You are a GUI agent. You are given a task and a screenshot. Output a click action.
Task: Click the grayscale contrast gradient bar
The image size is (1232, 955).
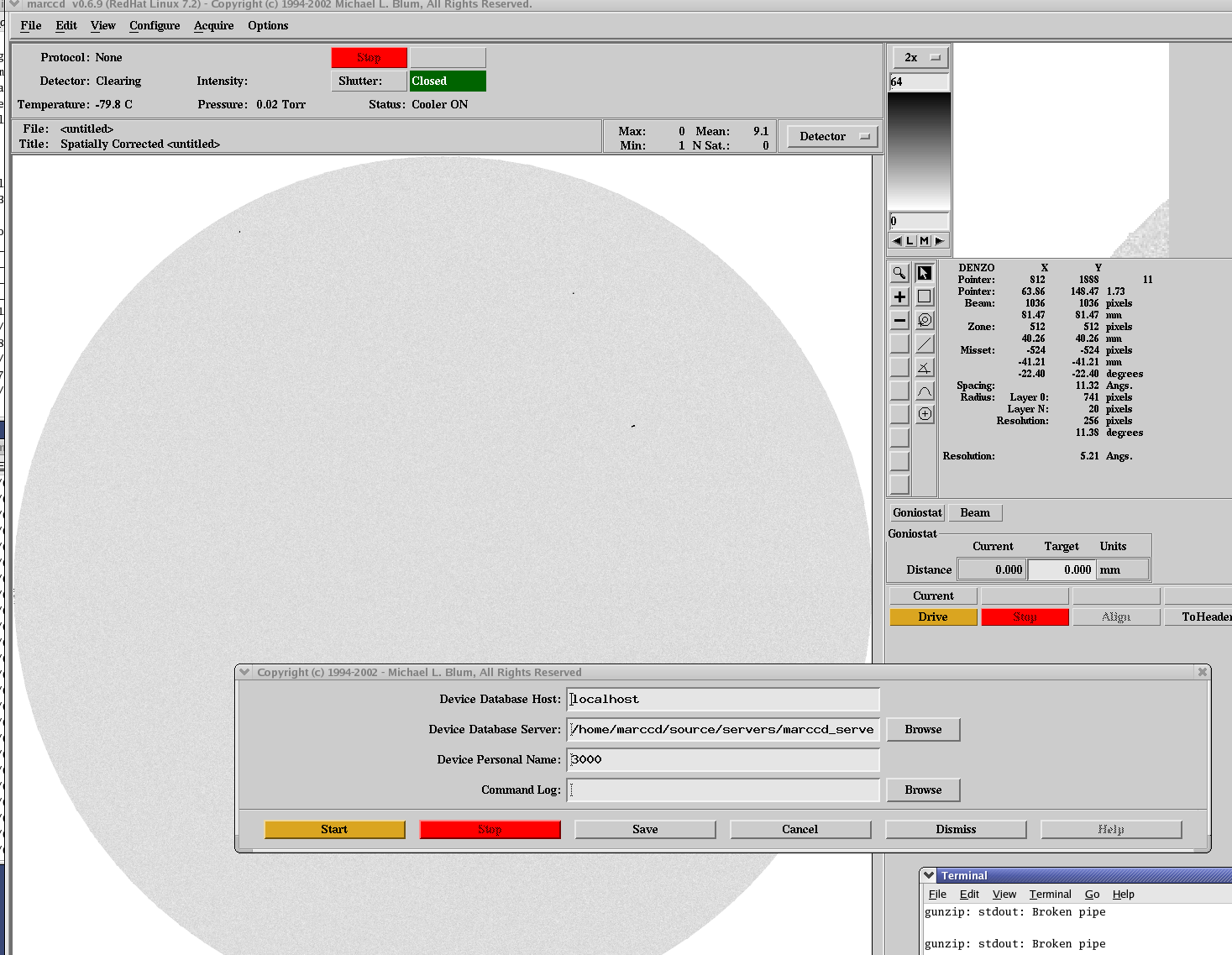[919, 151]
